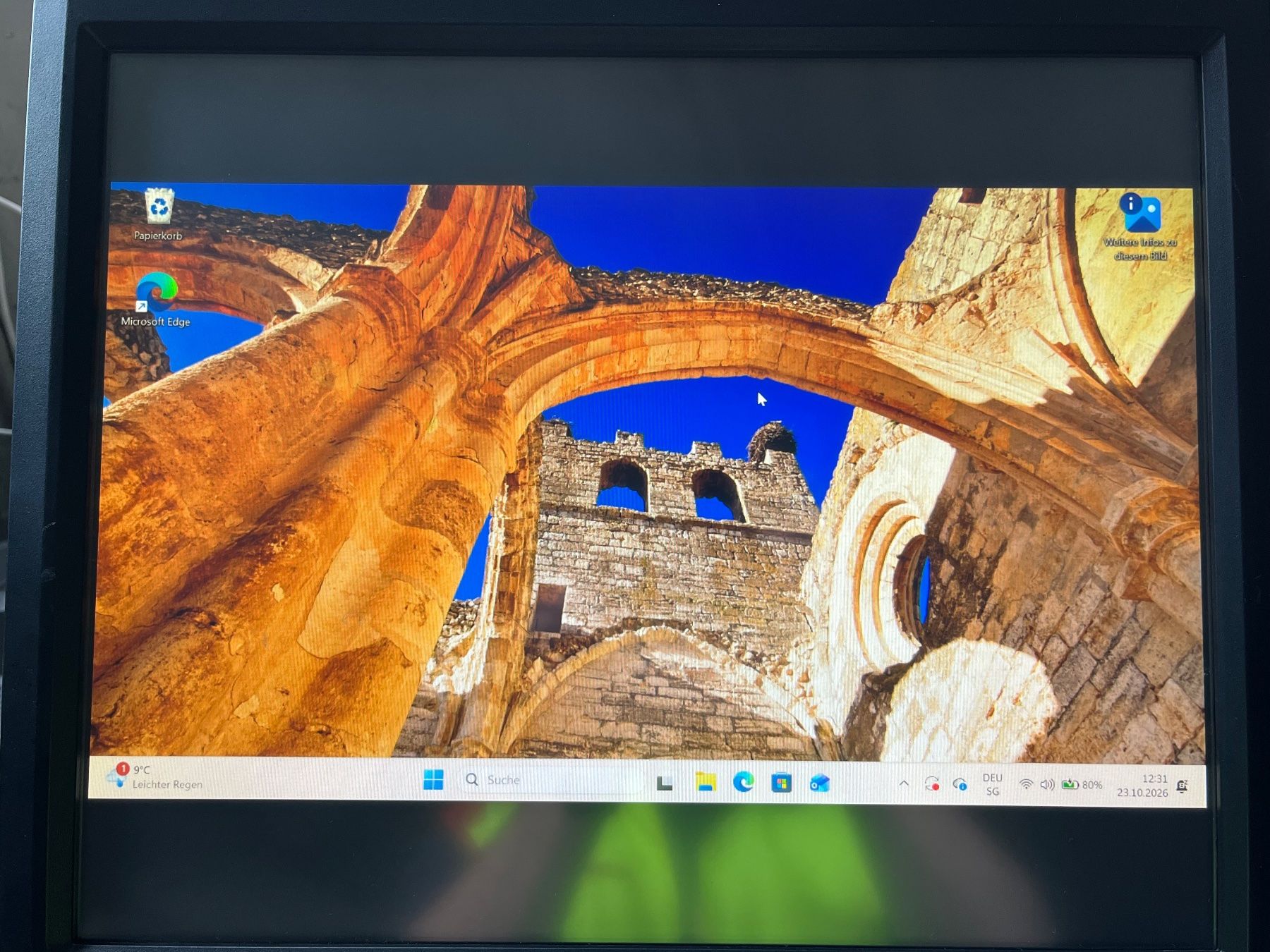This screenshot has width=1270, height=952.
Task: Open the Papierkorb recycle bin icon
Action: pyautogui.click(x=159, y=215)
